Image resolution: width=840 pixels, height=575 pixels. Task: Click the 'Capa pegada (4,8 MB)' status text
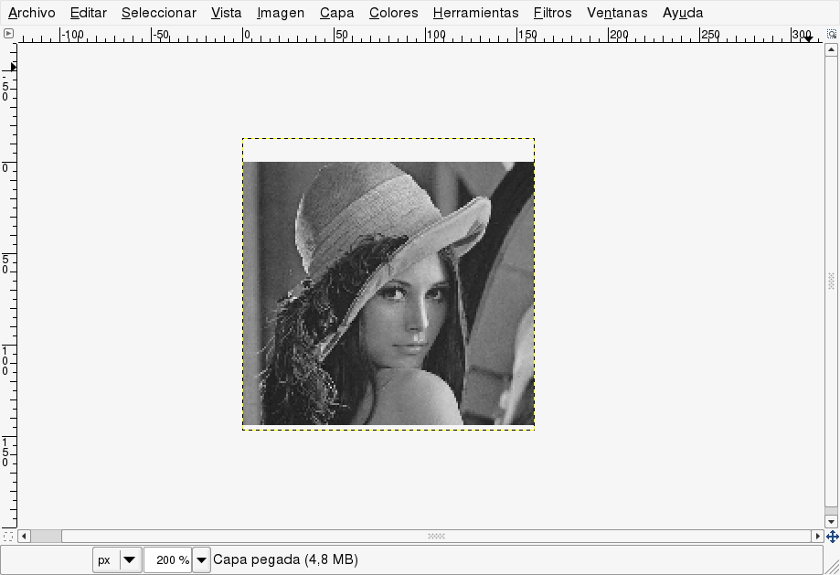286,559
